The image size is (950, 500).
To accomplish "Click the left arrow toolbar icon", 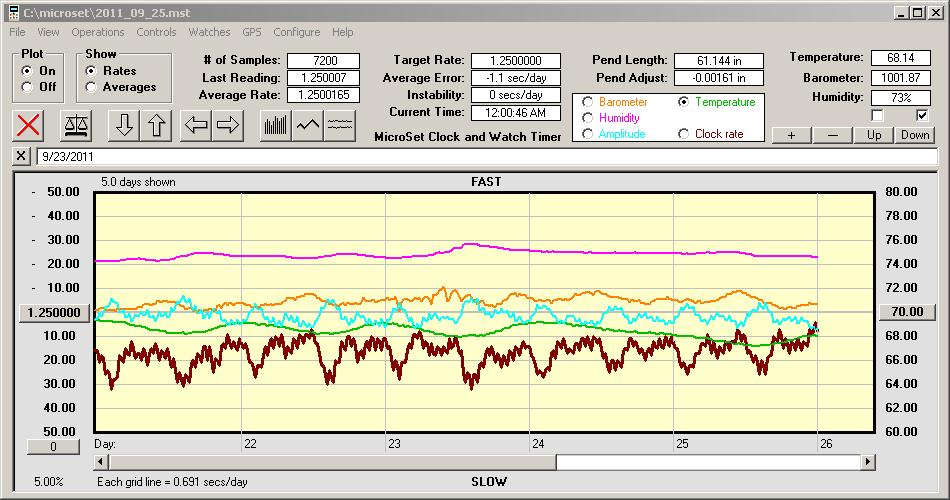I will (196, 125).
